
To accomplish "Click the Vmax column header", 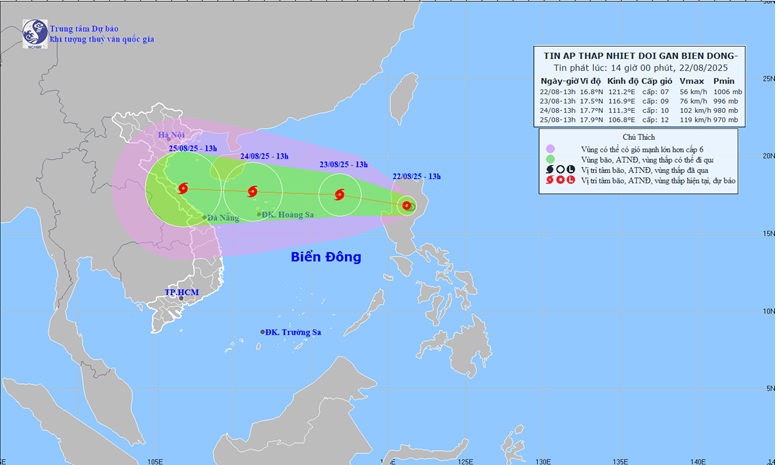I will pyautogui.click(x=691, y=80).
